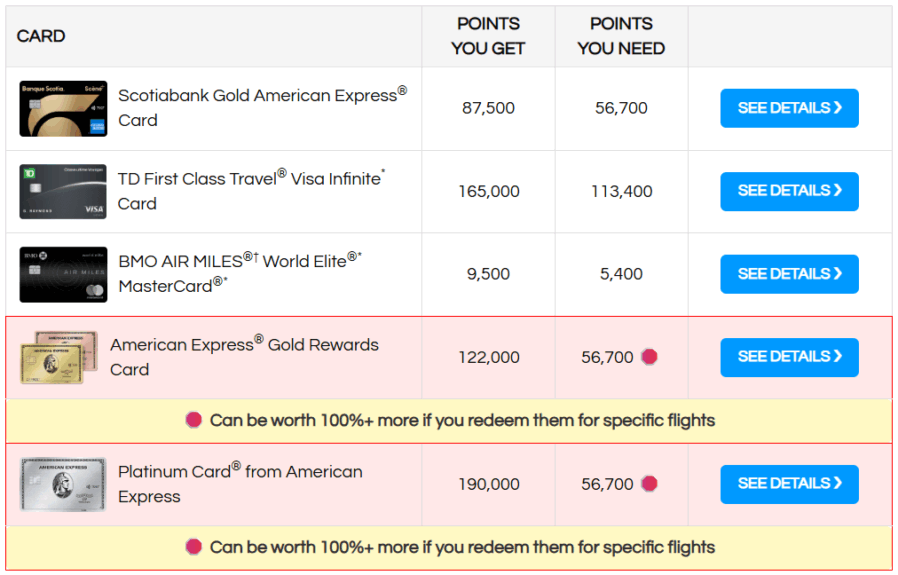Click the TD First Class Travel card image
Screen dimensions: 898x575
coord(63,192)
